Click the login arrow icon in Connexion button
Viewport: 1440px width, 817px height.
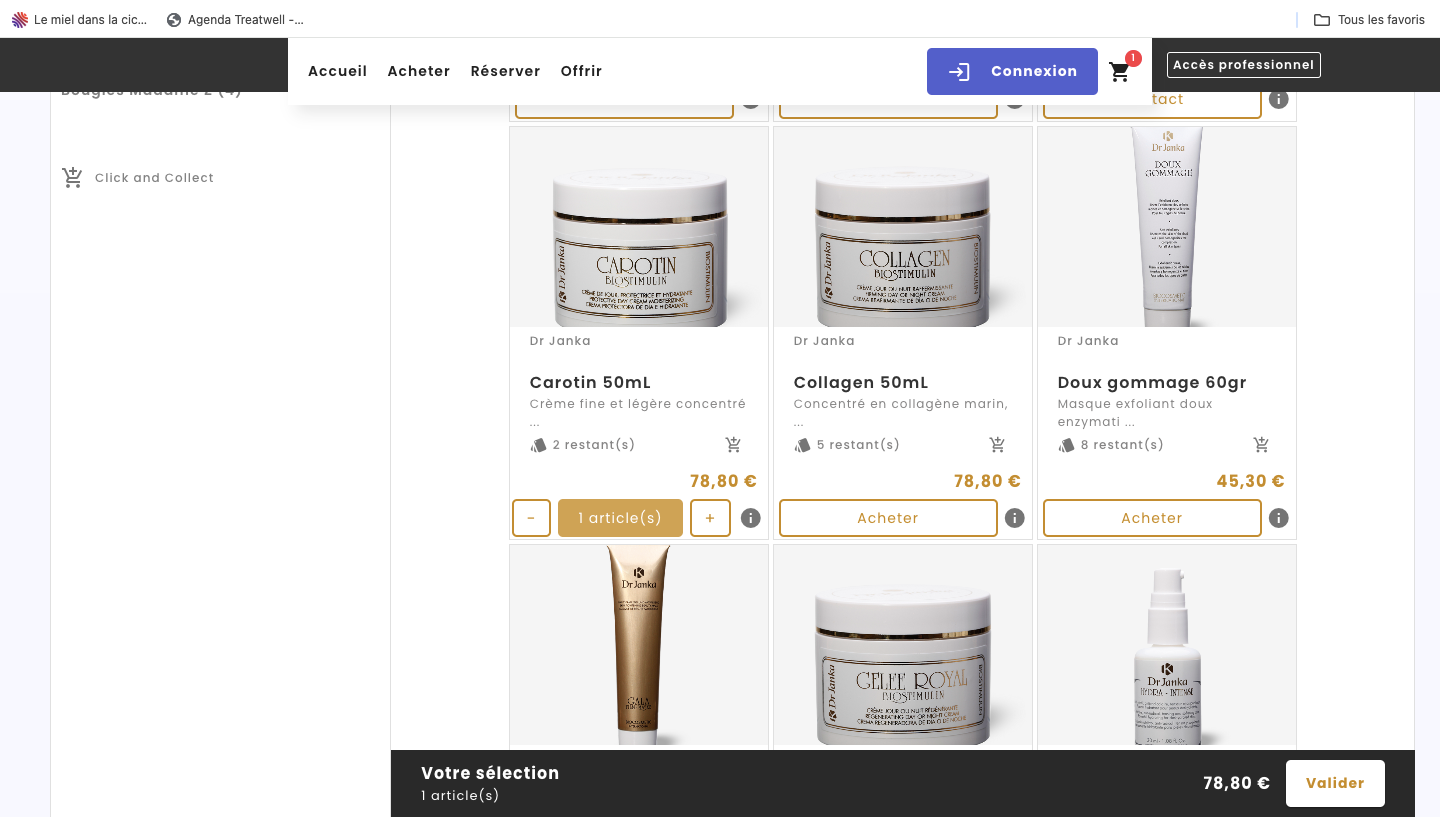pos(959,72)
